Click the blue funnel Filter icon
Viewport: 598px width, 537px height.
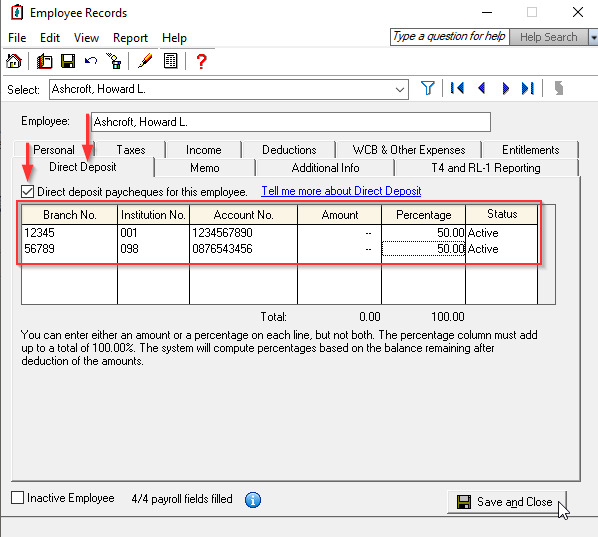tap(428, 88)
